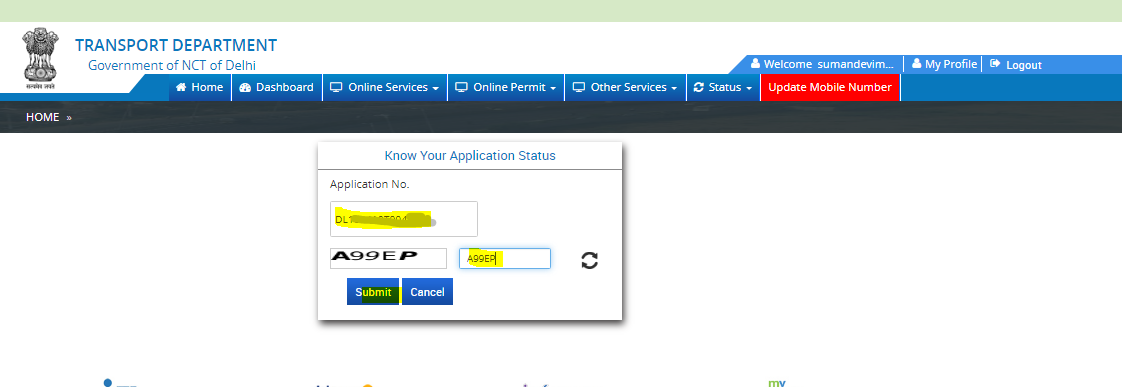The image size is (1122, 387).
Task: Click the Welcome sumandevim... user label
Action: coord(822,64)
